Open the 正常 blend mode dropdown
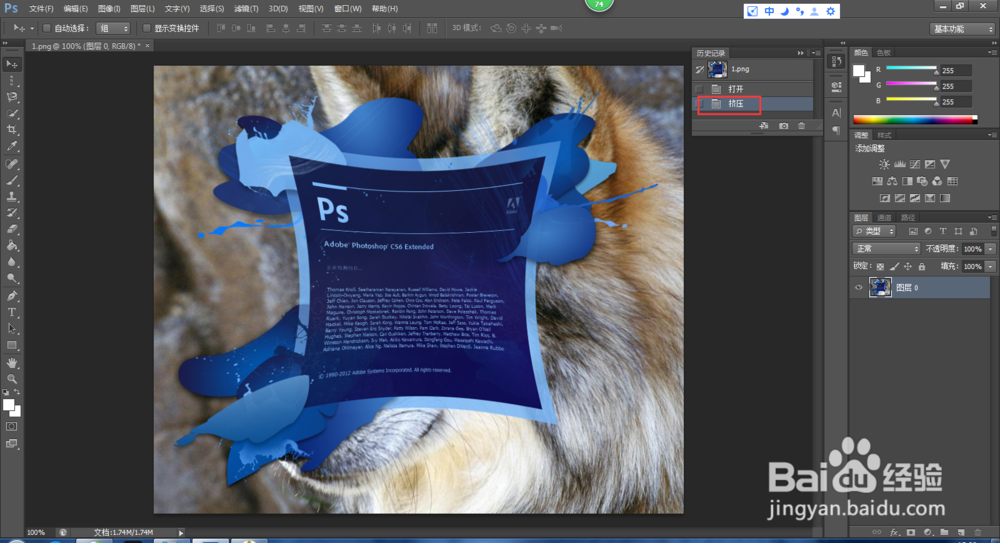 click(886, 249)
